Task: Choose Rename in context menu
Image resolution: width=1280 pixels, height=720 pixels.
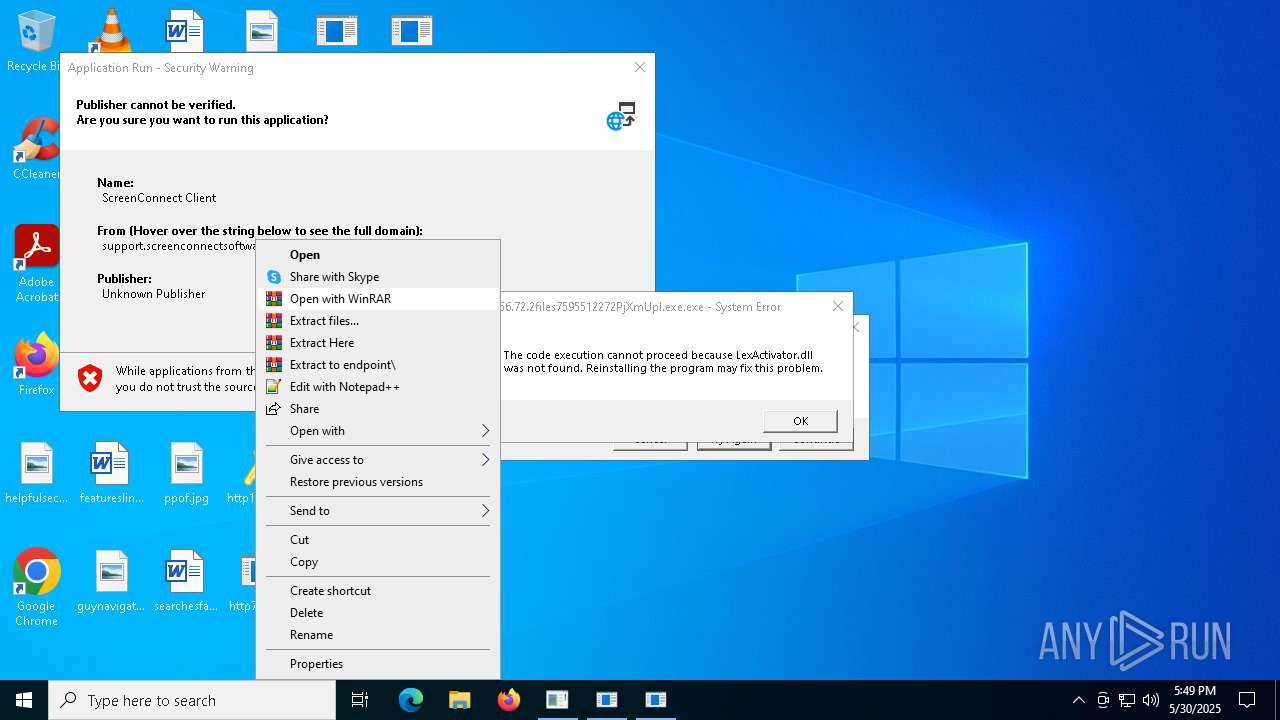Action: click(378, 635)
